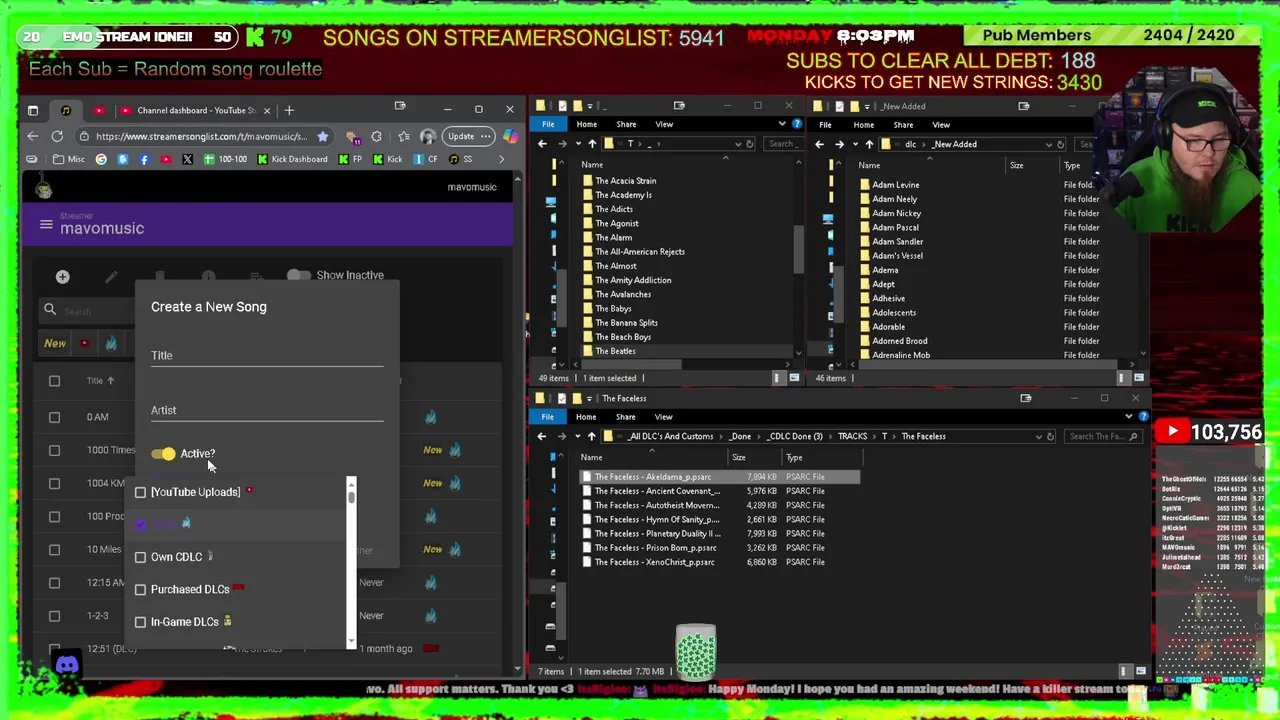The height and width of the screenshot is (720, 1280).
Task: Open recent locations dropdown in _New Added window
Action: pyautogui.click(x=855, y=144)
